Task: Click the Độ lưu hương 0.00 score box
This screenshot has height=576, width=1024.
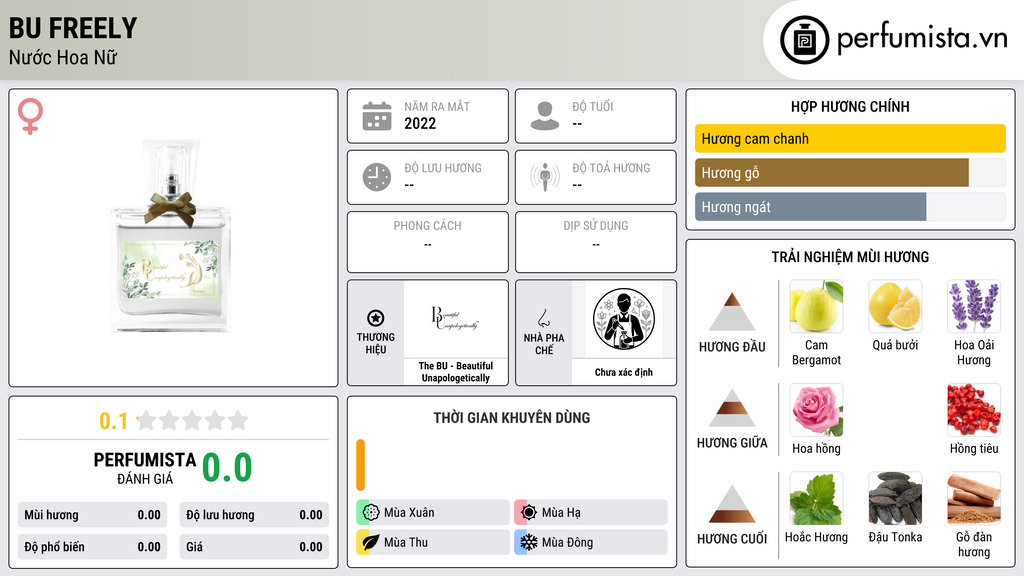Action: click(254, 515)
